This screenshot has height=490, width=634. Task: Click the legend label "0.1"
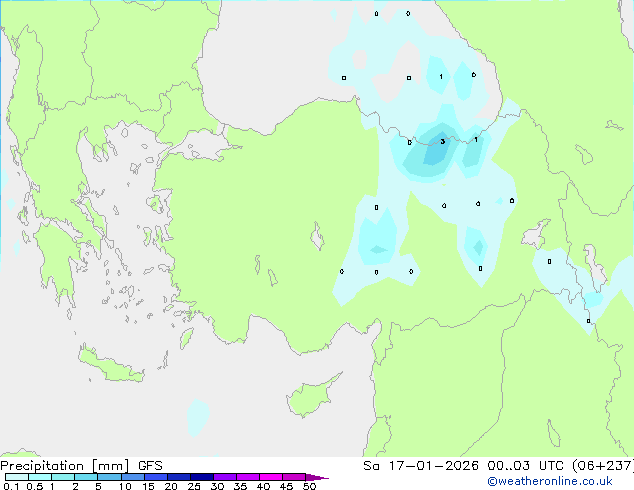point(11,486)
